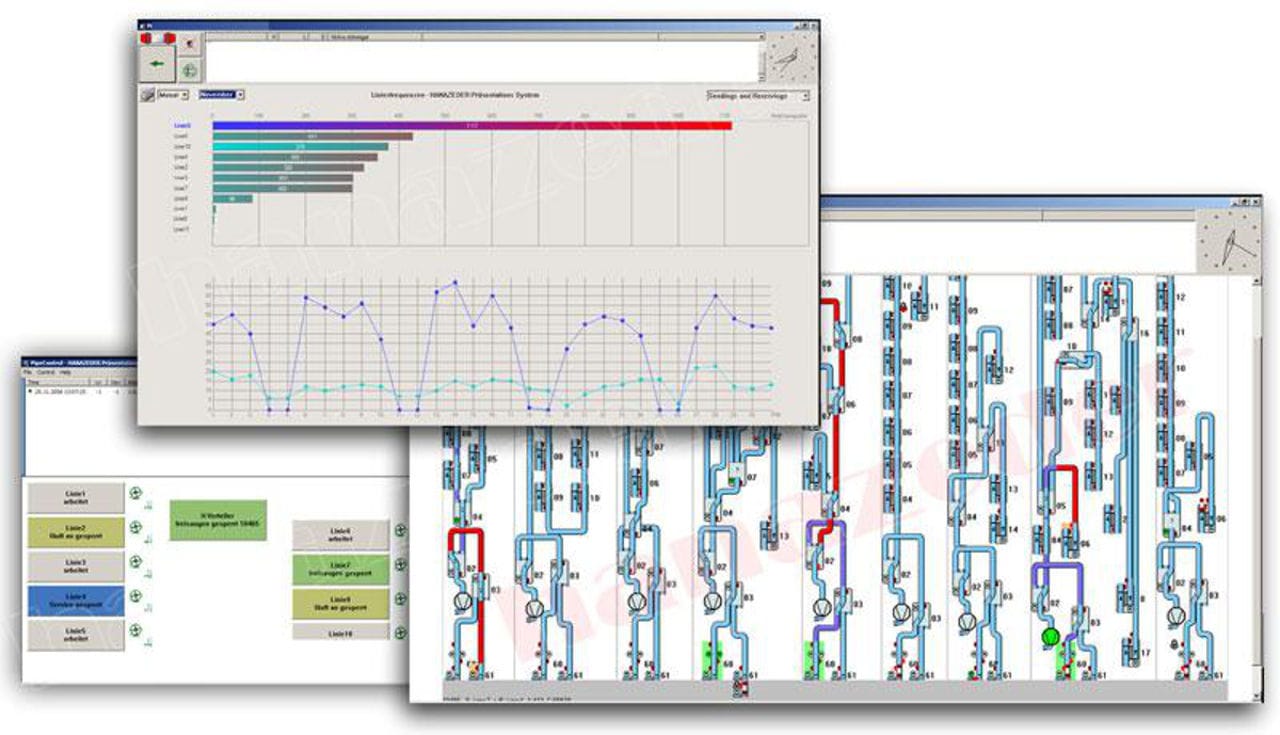Toggle the valve icon beside Linie1 arbeitet
The height and width of the screenshot is (735, 1280).
[x=135, y=491]
